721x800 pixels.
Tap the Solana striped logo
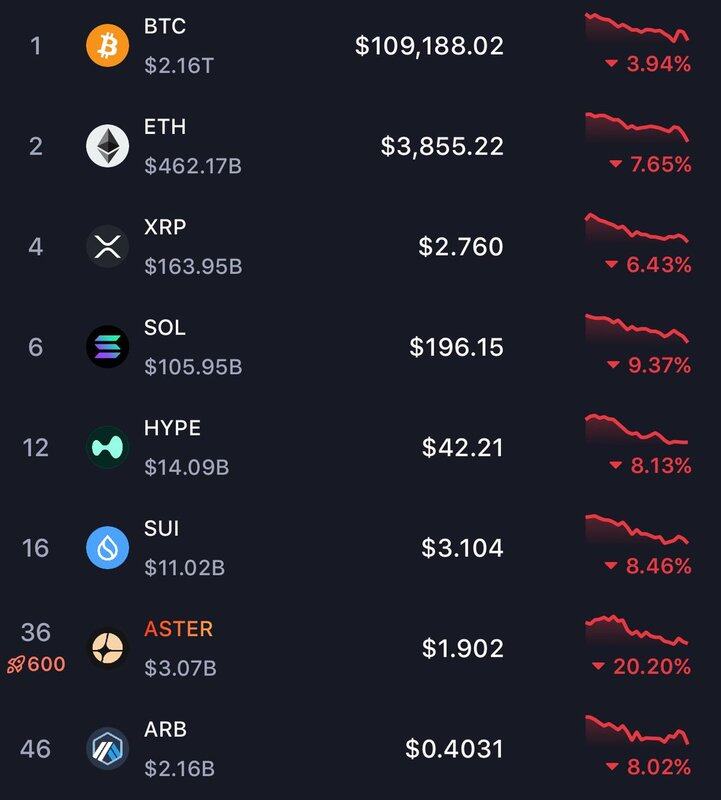107,347
